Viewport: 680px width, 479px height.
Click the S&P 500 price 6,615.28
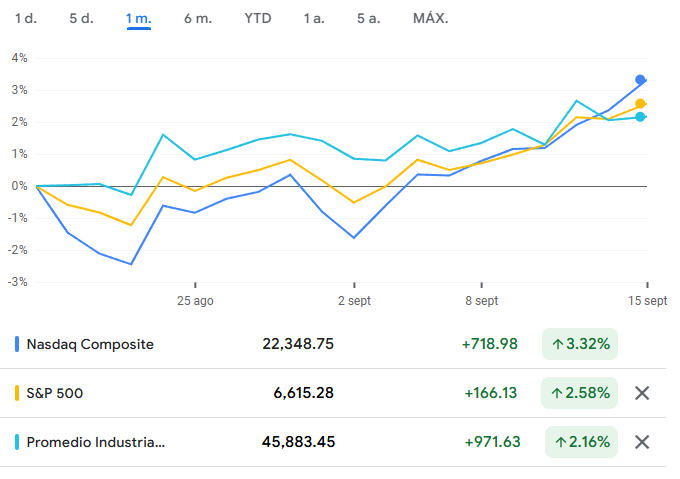pos(304,393)
